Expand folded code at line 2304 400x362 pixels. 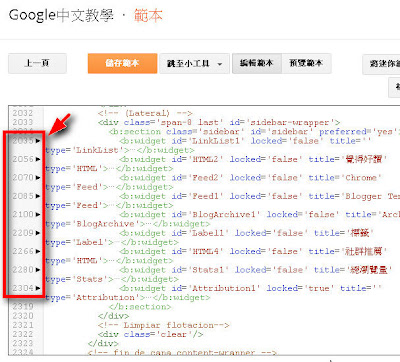(x=38, y=288)
